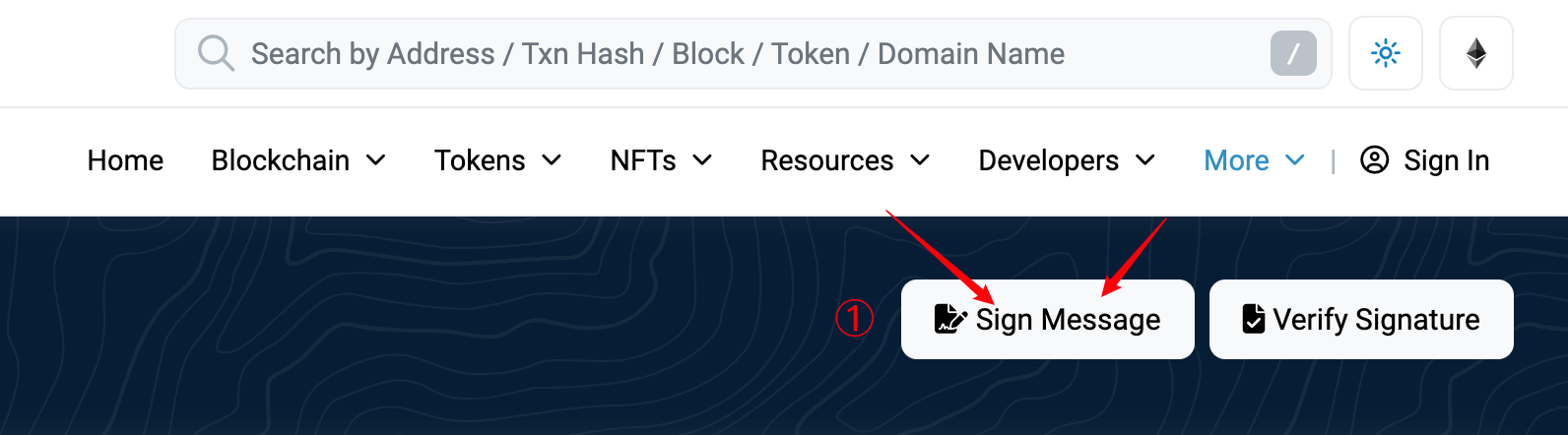Viewport: 1568px width, 435px height.
Task: Click the Sign Message pen icon
Action: [949, 319]
